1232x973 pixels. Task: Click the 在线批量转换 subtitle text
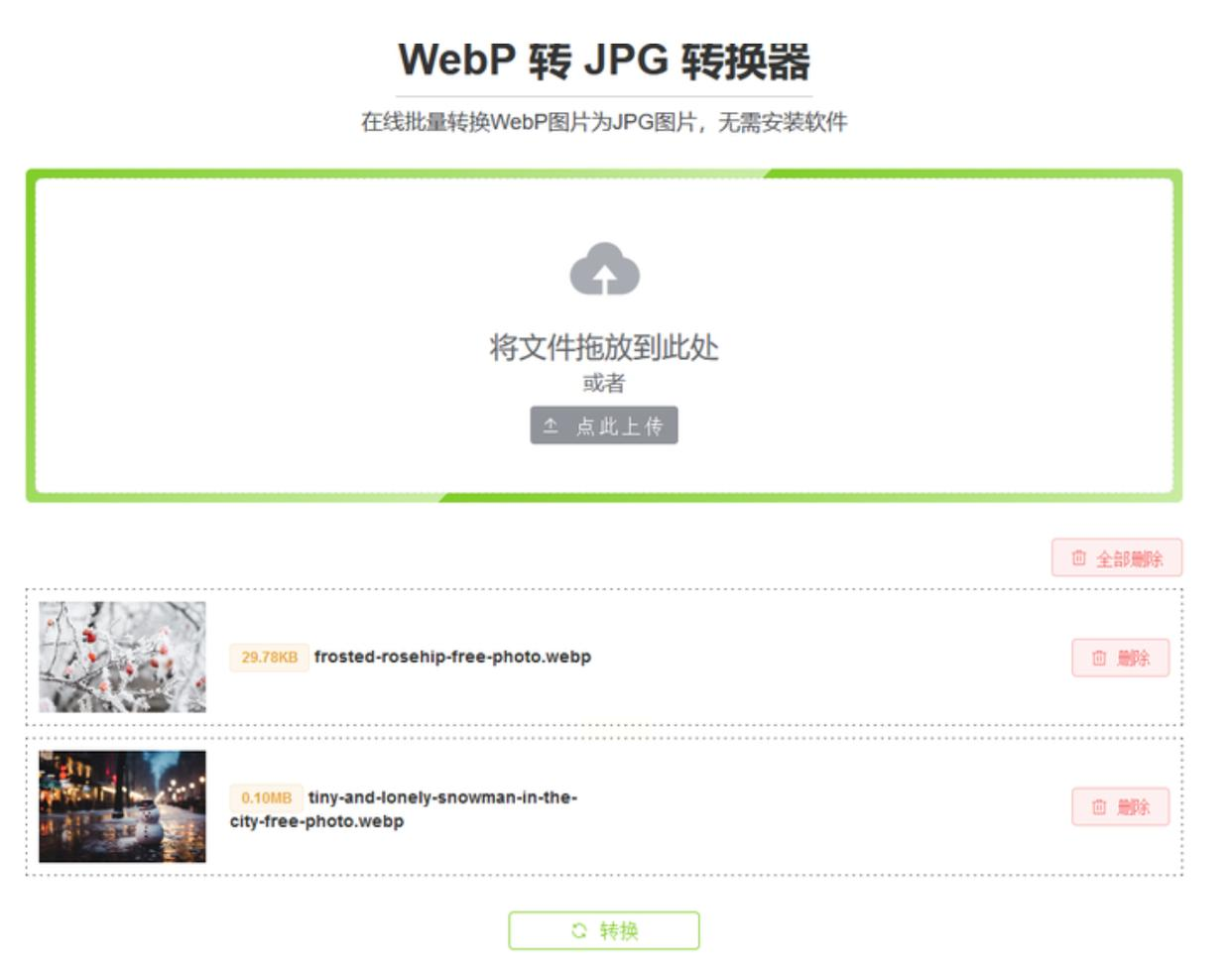604,122
